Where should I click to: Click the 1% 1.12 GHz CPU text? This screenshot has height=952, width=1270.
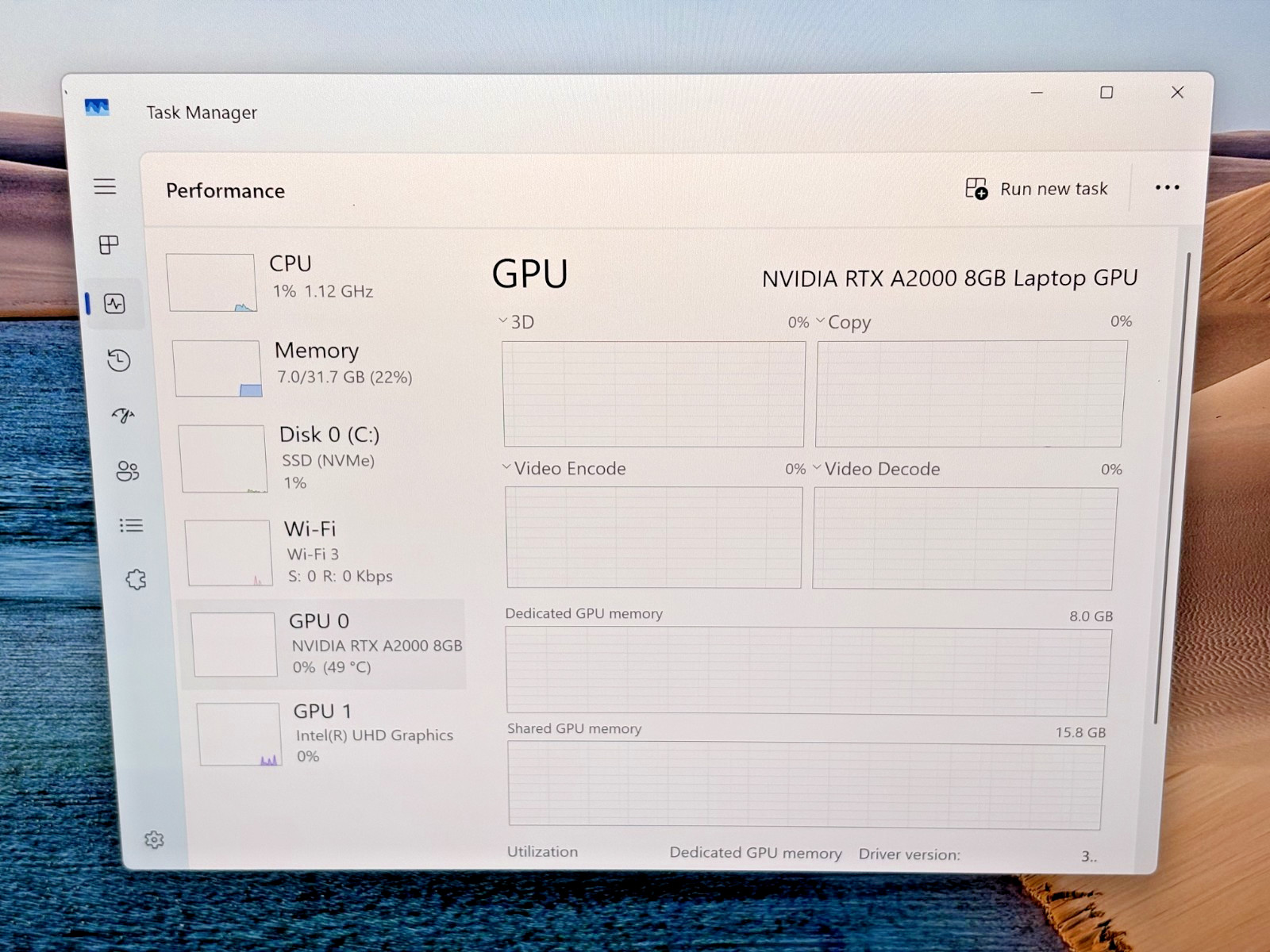[323, 291]
